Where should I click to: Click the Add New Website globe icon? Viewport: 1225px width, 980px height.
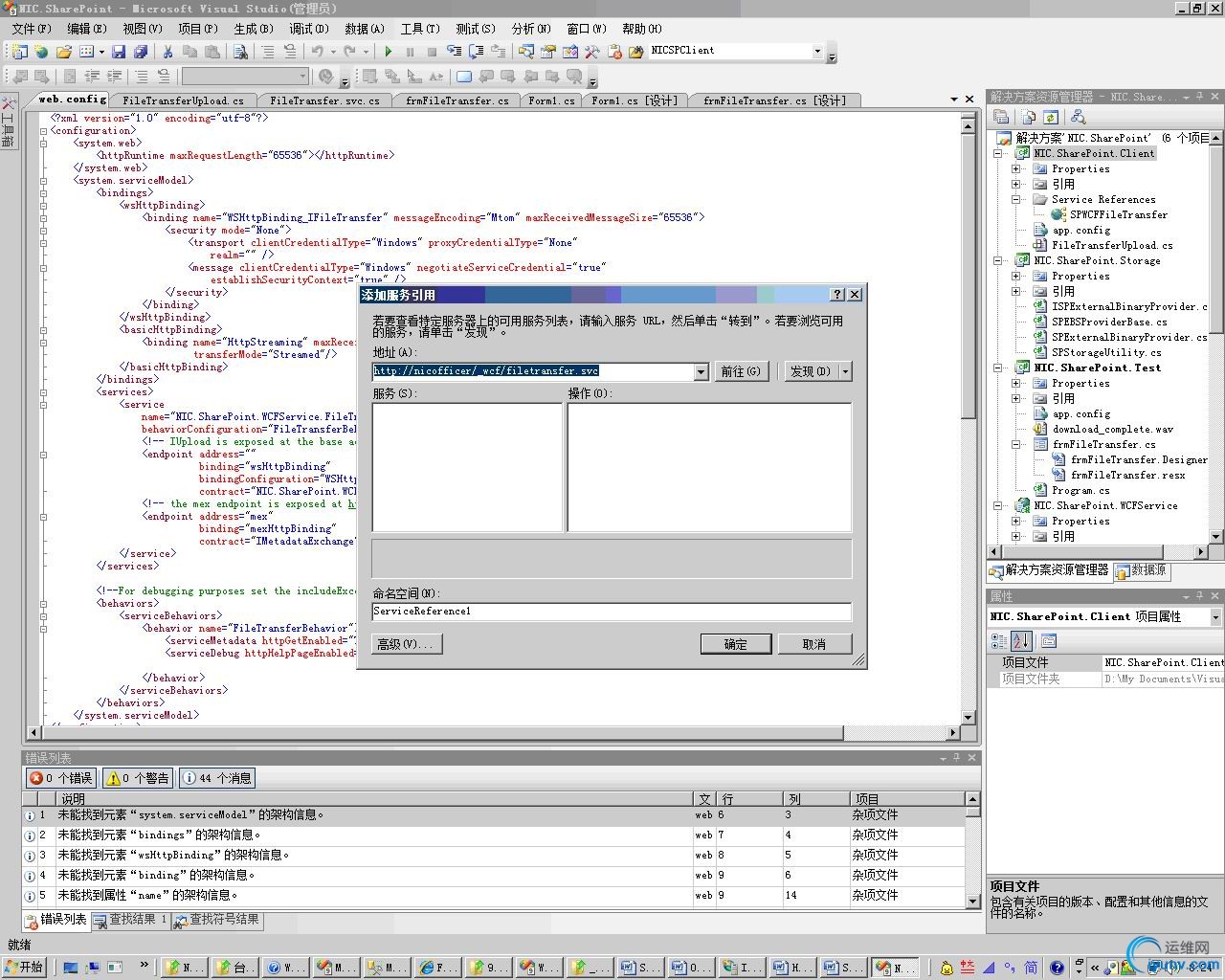click(41, 51)
